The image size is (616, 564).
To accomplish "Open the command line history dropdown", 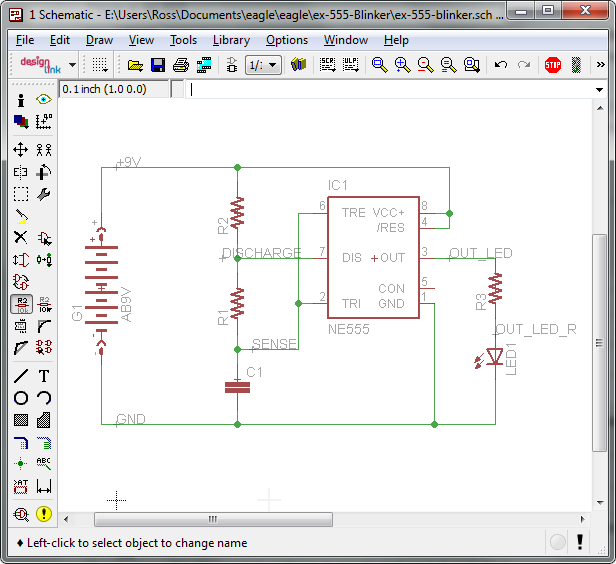I will 599,90.
